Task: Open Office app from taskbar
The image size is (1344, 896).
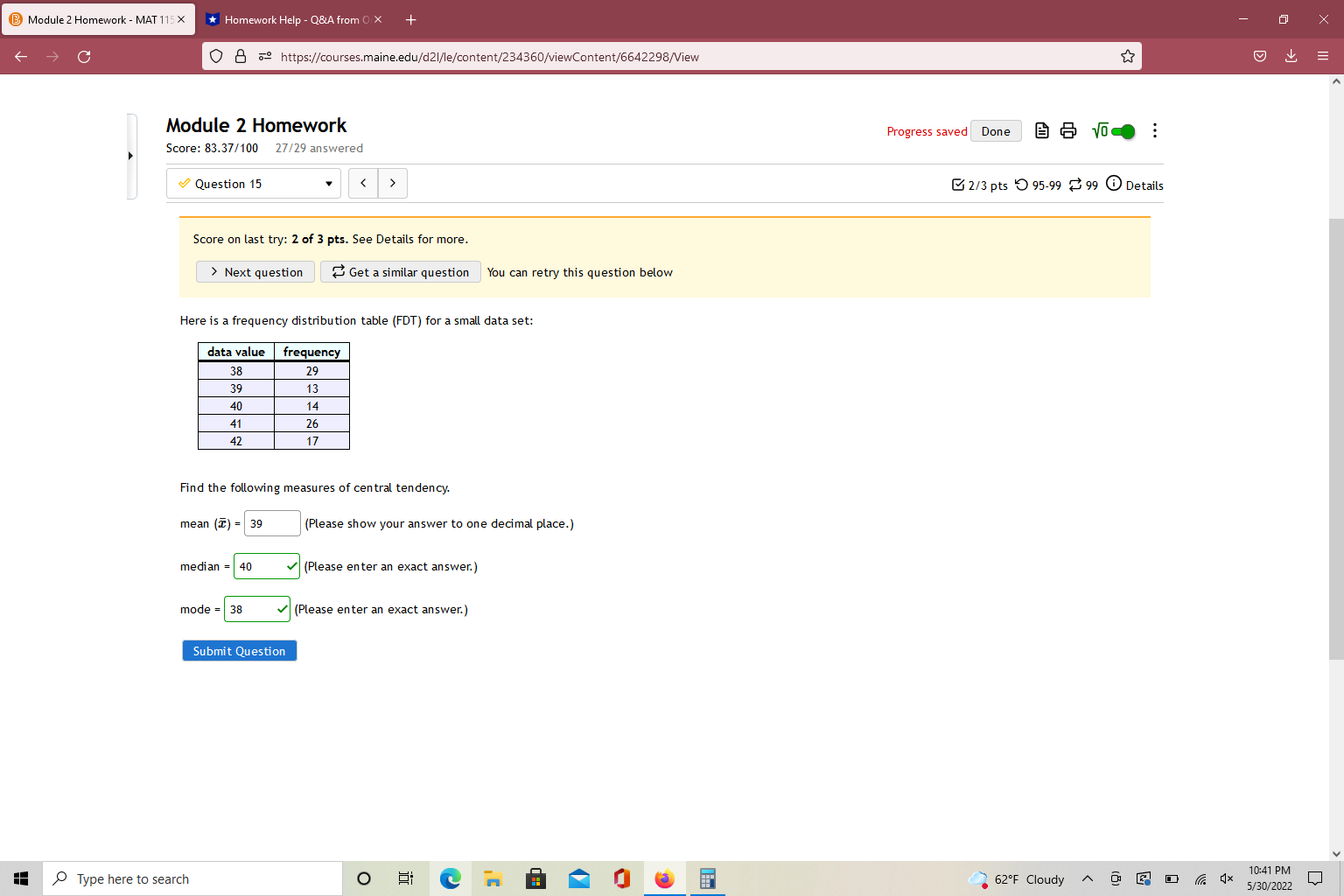Action: [x=622, y=878]
